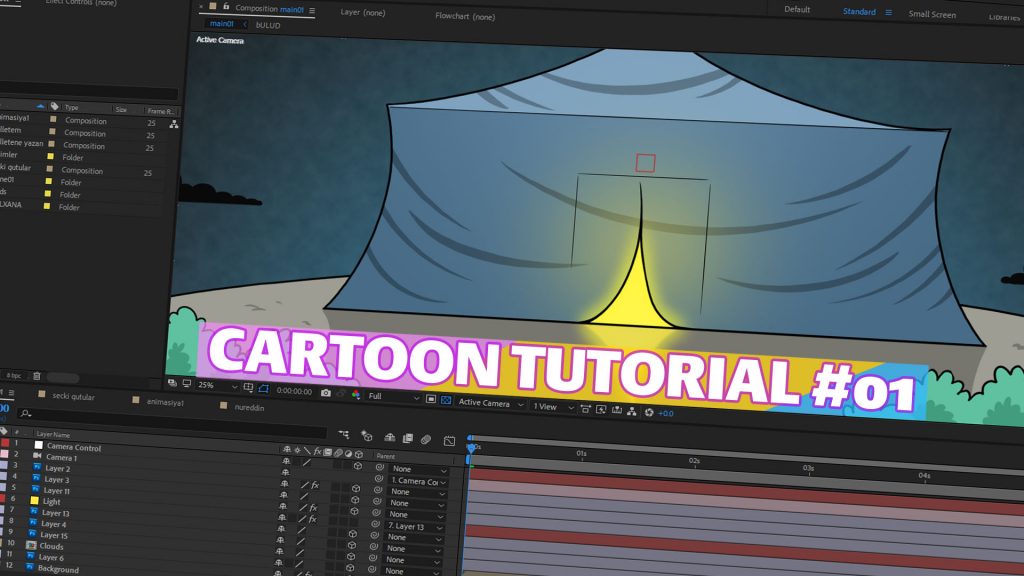Open the Timeline button in the viewer footer
1024x576 pixels.
[x=616, y=410]
